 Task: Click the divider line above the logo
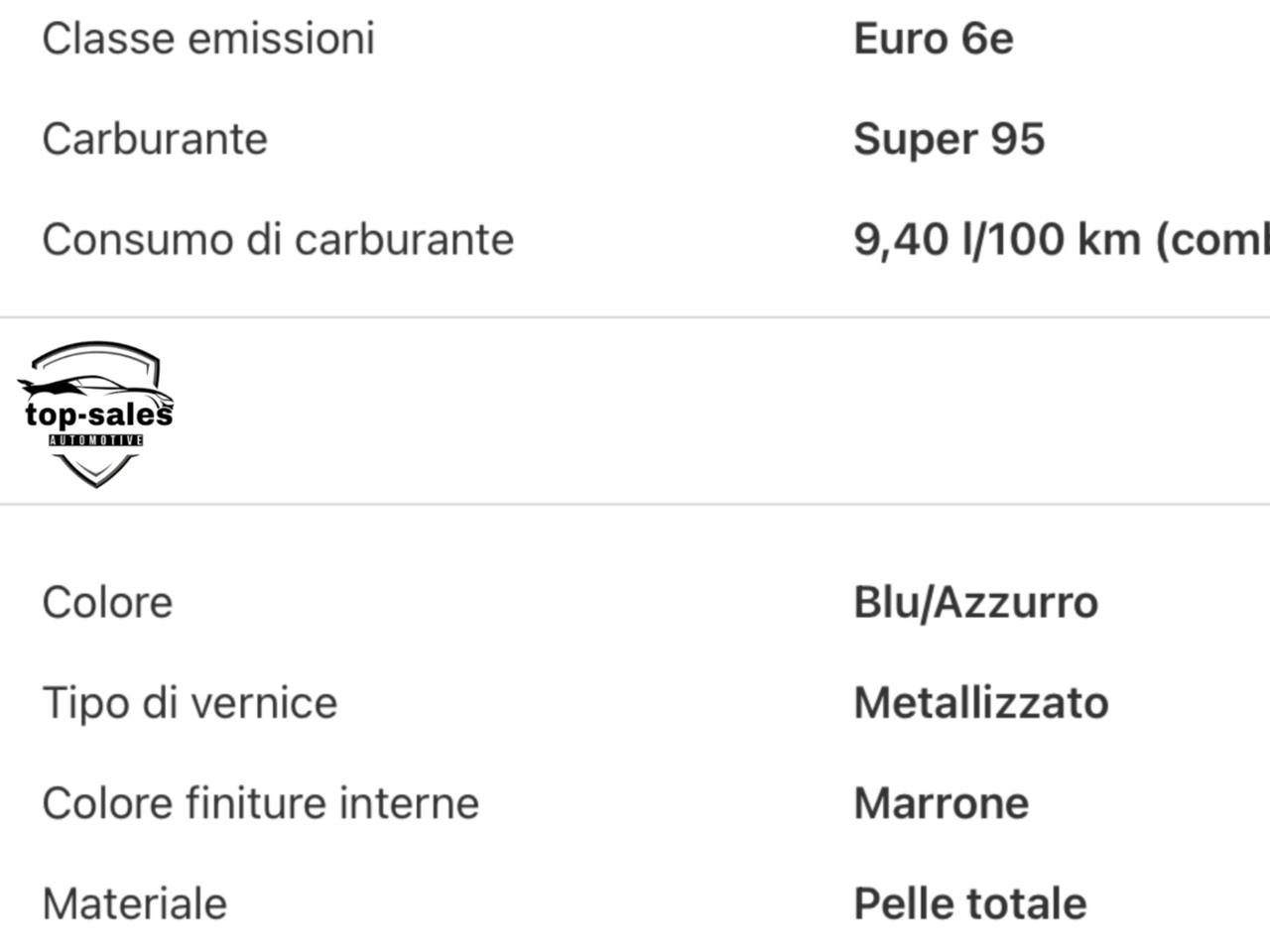tap(635, 317)
